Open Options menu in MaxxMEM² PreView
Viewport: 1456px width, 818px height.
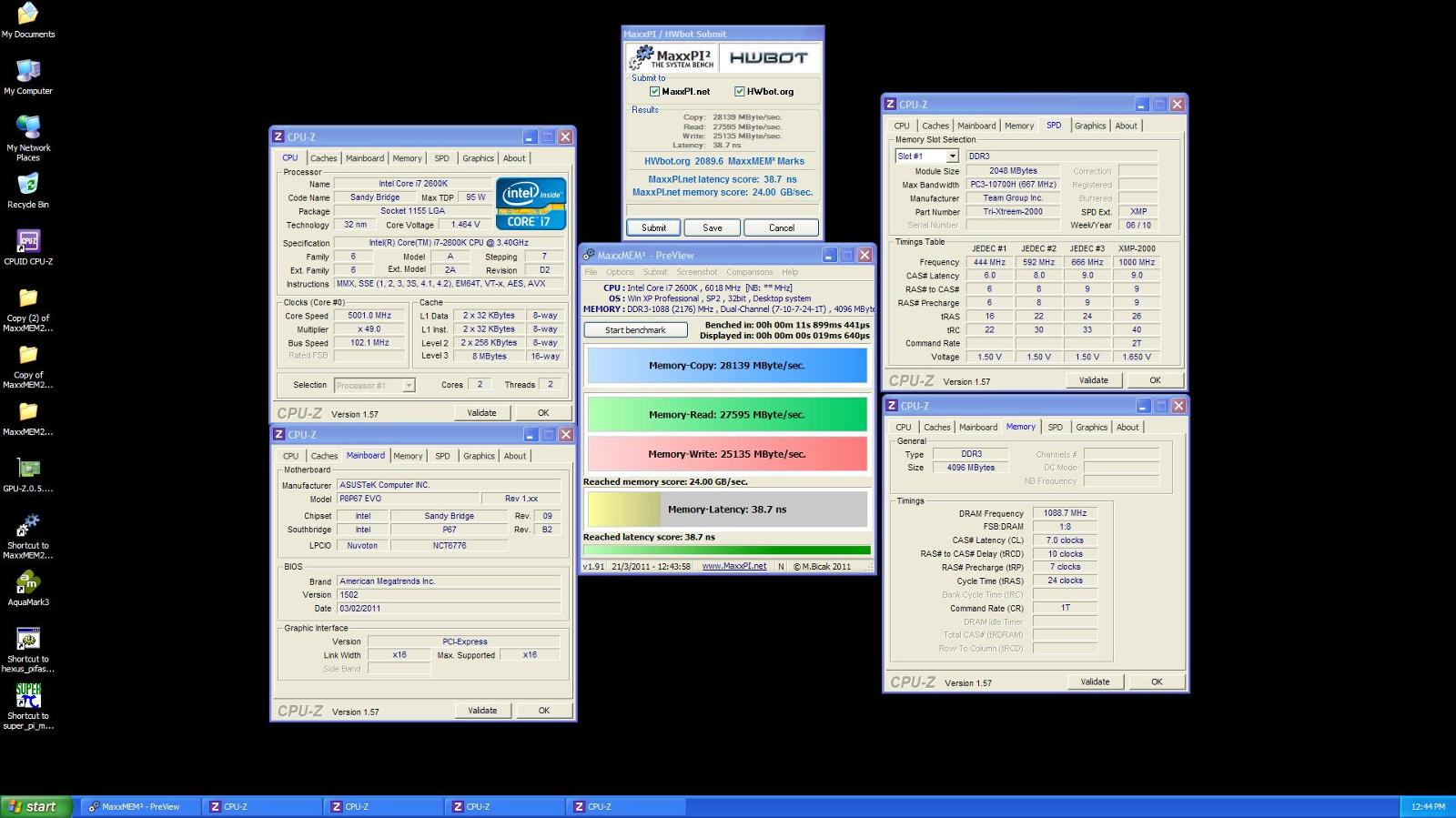click(620, 272)
